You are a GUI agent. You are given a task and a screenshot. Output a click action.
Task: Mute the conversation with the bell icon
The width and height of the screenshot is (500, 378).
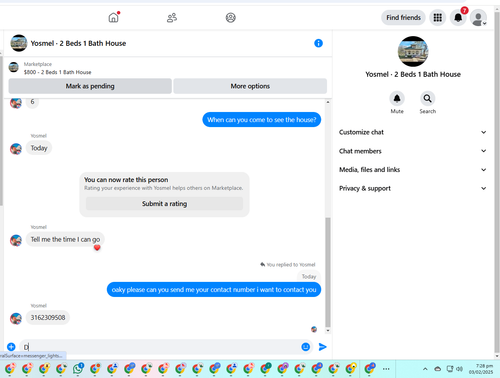pos(397,99)
